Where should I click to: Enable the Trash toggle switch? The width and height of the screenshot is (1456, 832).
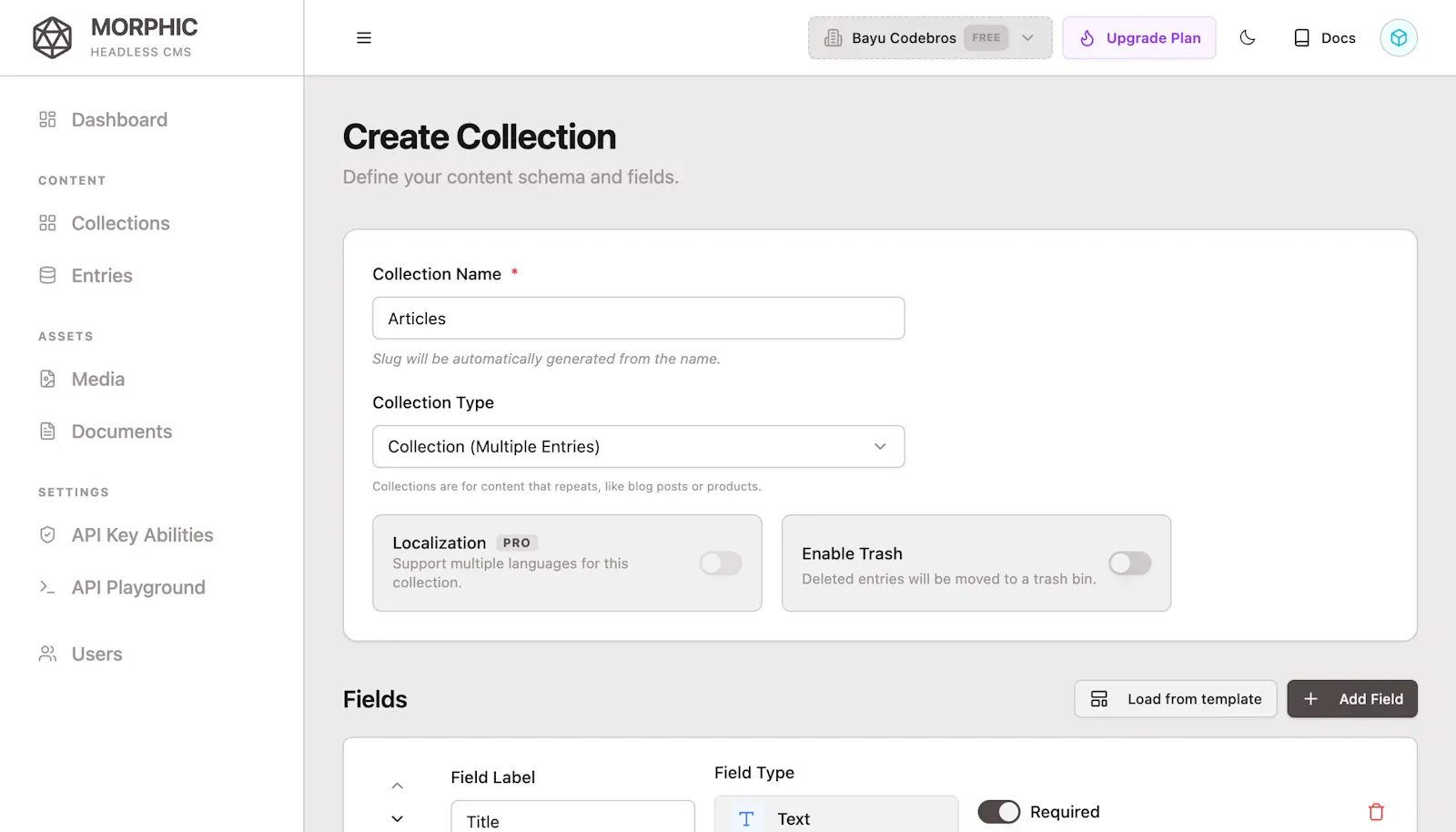(x=1129, y=563)
